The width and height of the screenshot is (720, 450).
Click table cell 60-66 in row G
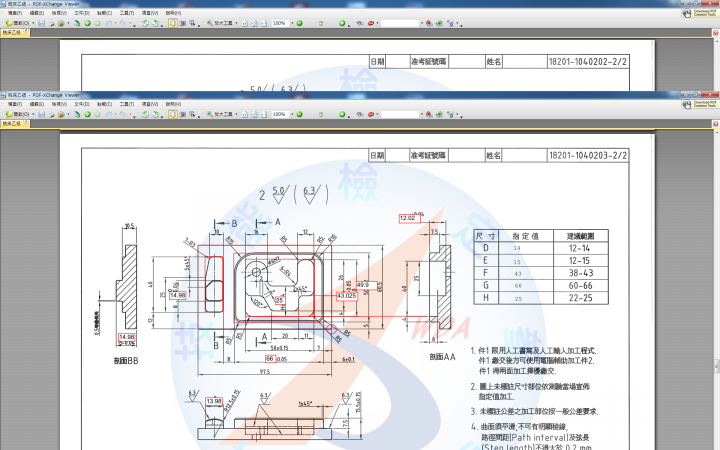(580, 285)
